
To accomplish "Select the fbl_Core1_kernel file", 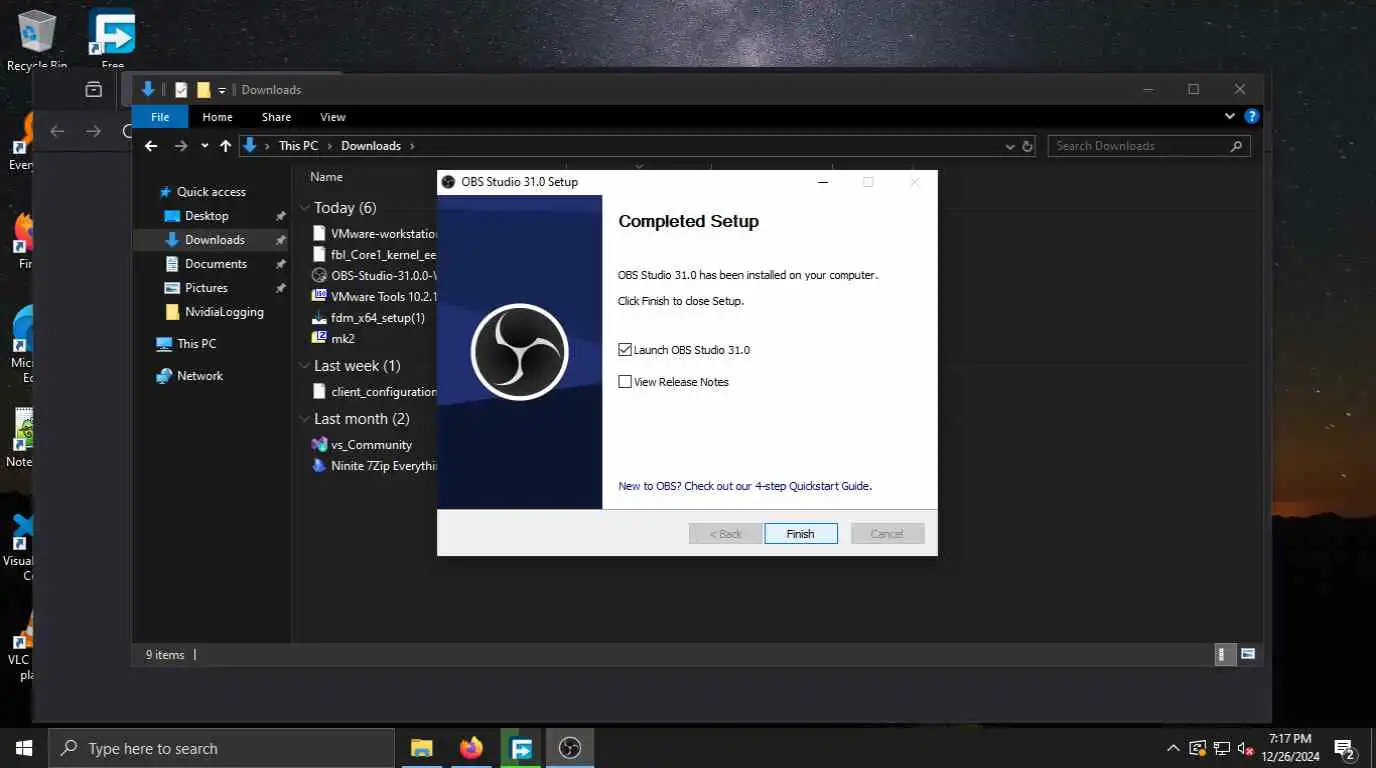I will pyautogui.click(x=374, y=255).
